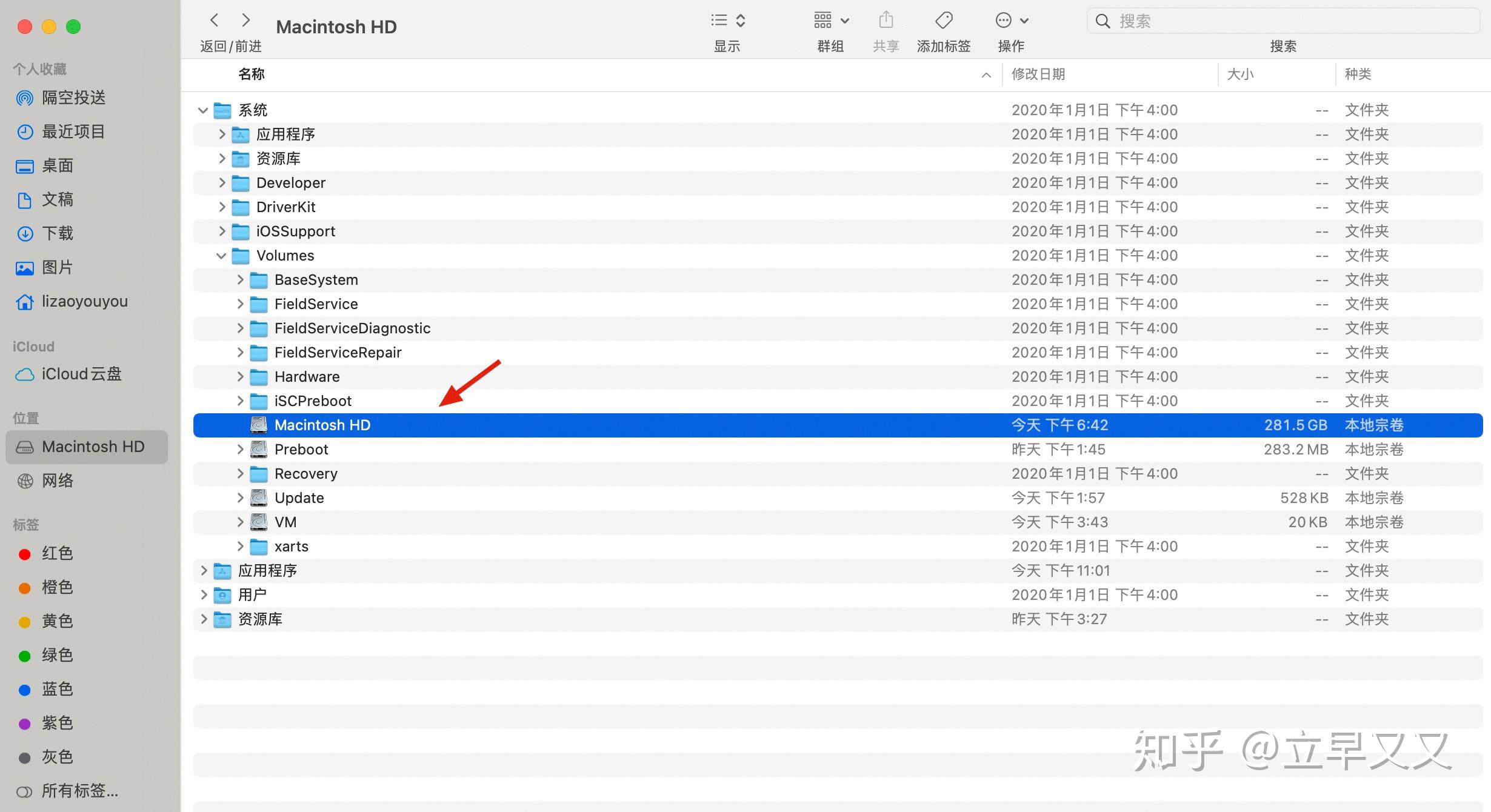Go forward with the right chevron button
Screen dimensions: 1491x812
point(245,20)
